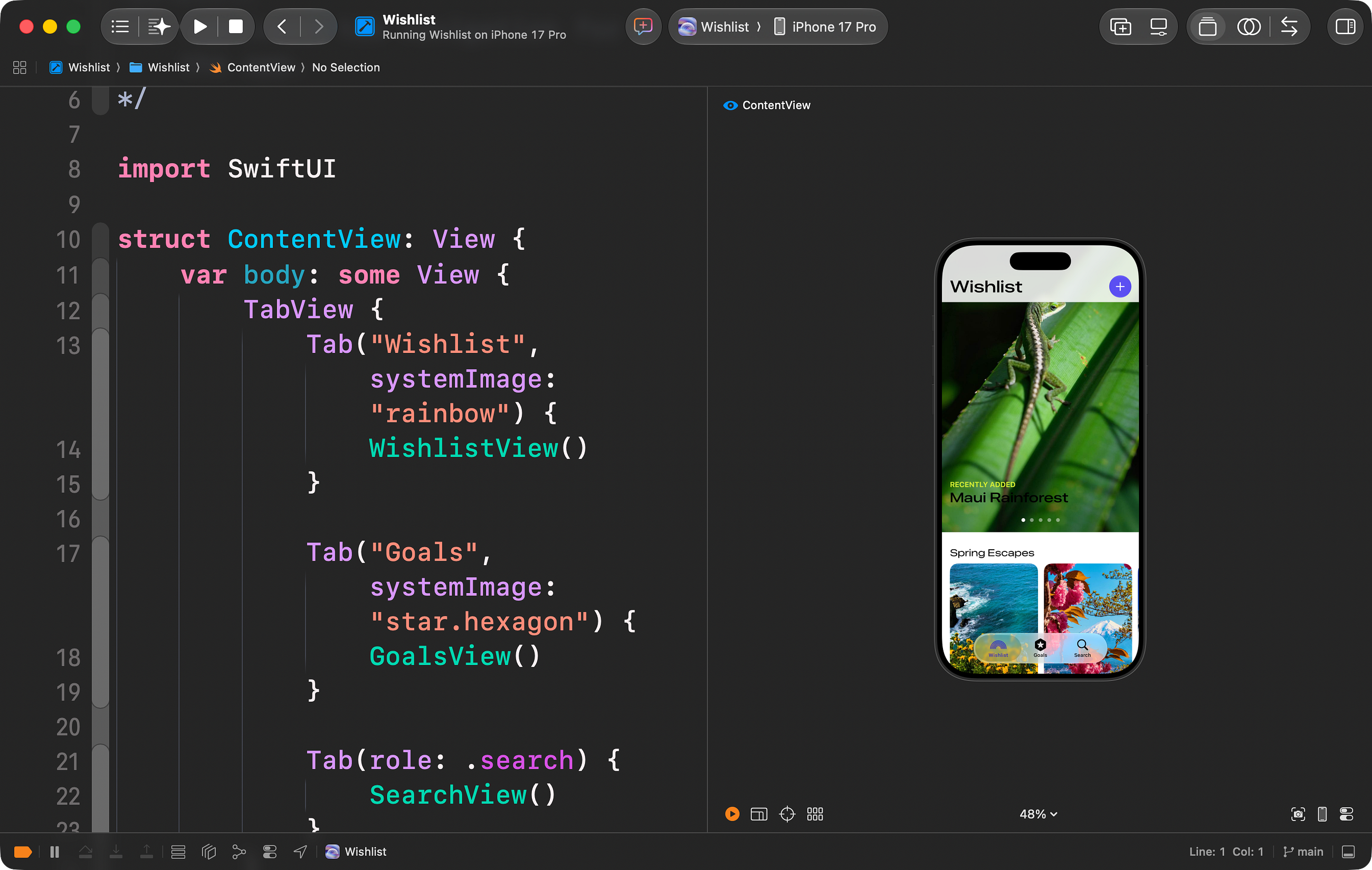The height and width of the screenshot is (870, 1372).
Task: Open the Library plus-squares icon
Action: click(1120, 26)
